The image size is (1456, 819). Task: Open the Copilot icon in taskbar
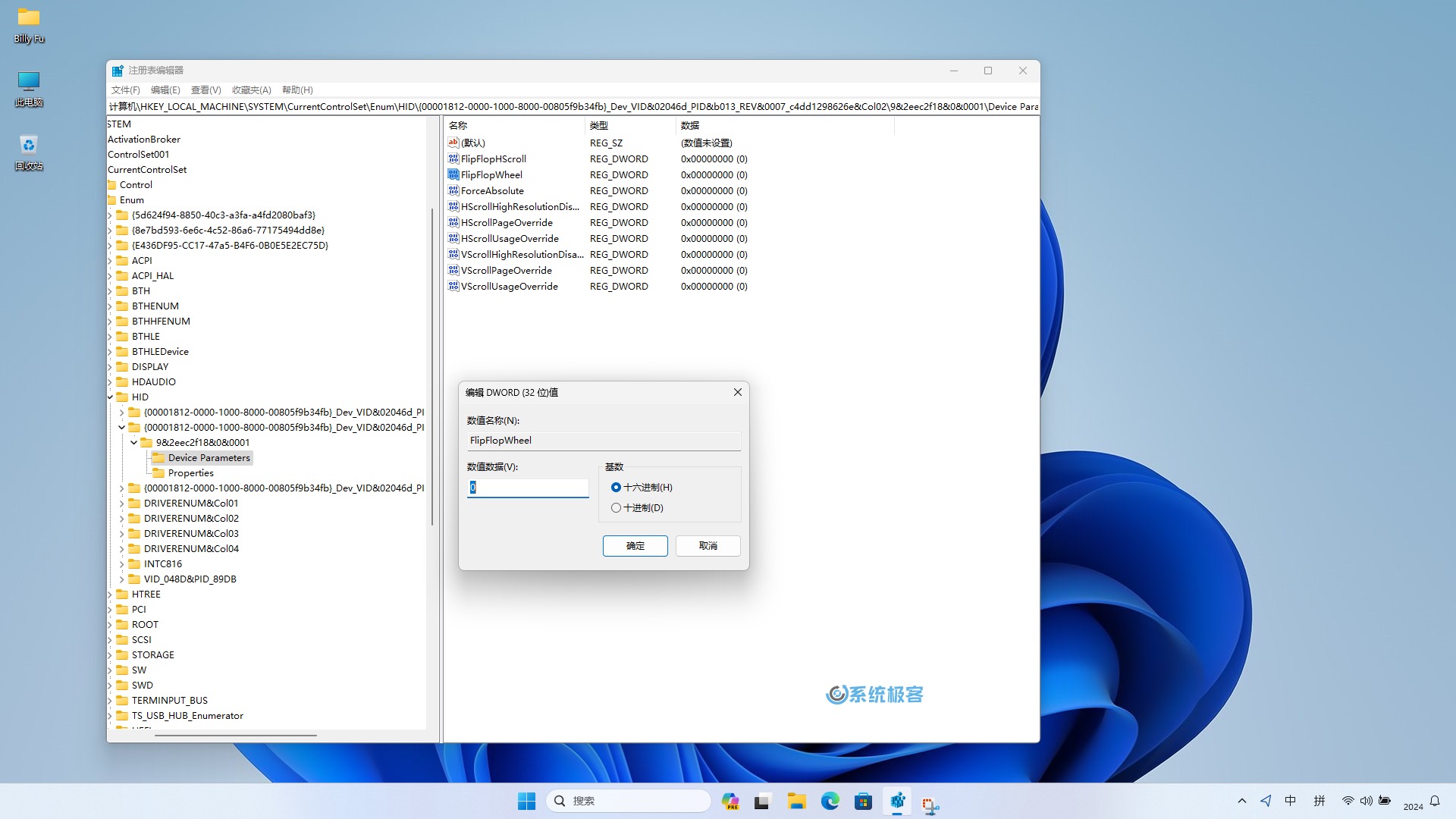[730, 801]
